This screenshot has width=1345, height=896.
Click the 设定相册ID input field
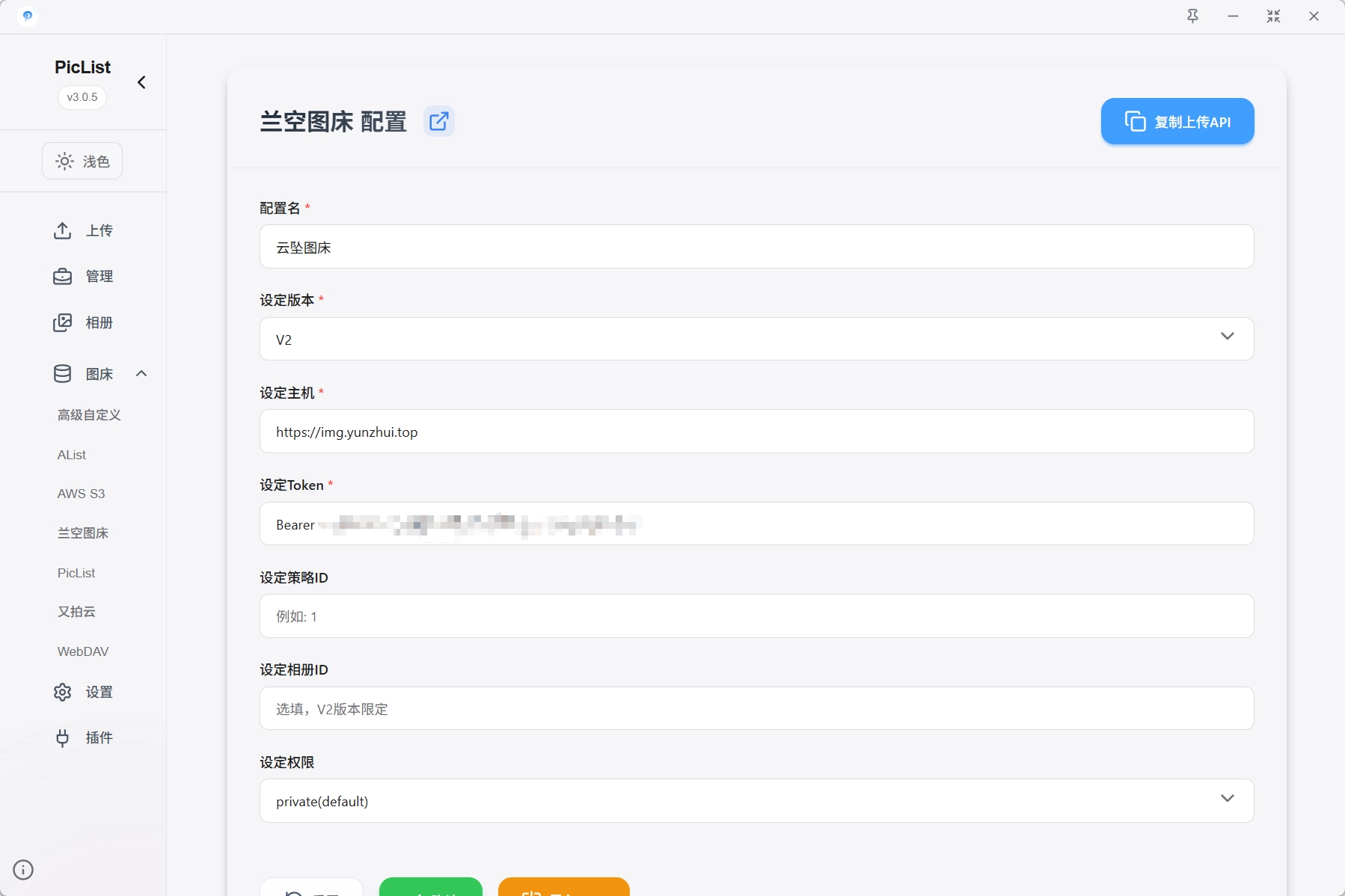tap(756, 709)
